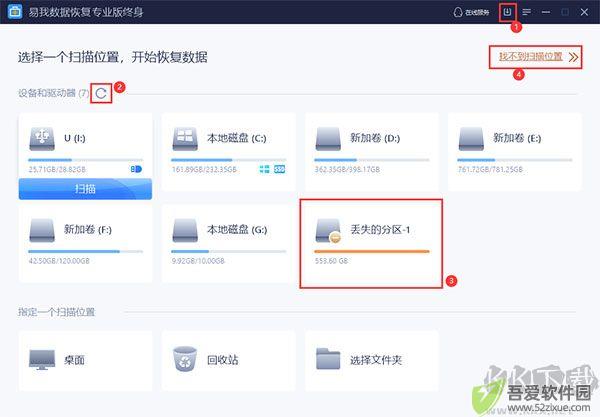
Task: Select local disk (G:) drive icon
Action: click(x=185, y=230)
